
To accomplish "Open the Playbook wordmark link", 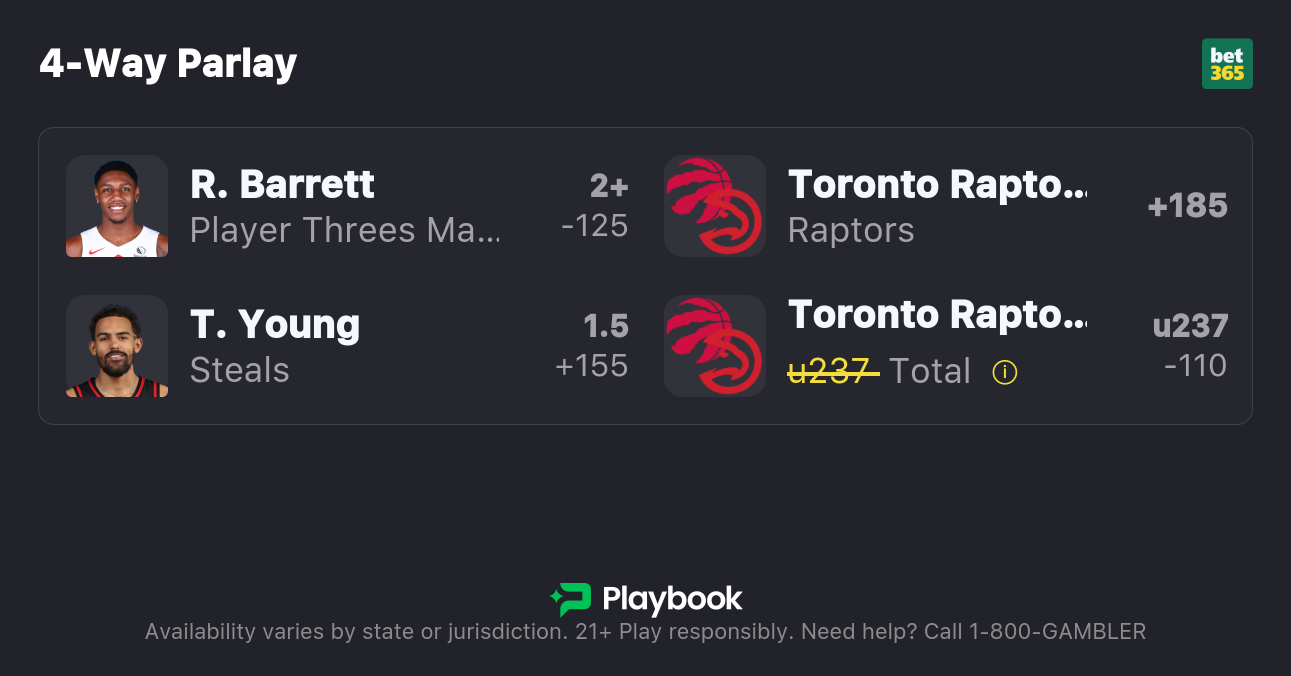I will [x=672, y=599].
